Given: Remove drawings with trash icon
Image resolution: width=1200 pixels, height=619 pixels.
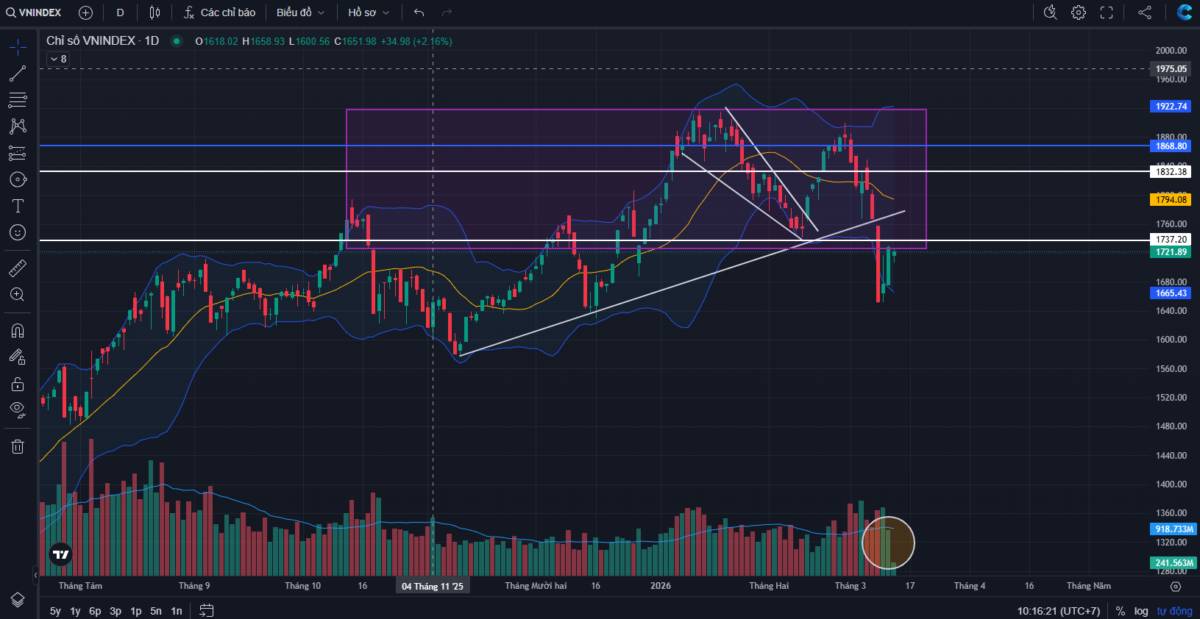Looking at the screenshot, I should 17,447.
